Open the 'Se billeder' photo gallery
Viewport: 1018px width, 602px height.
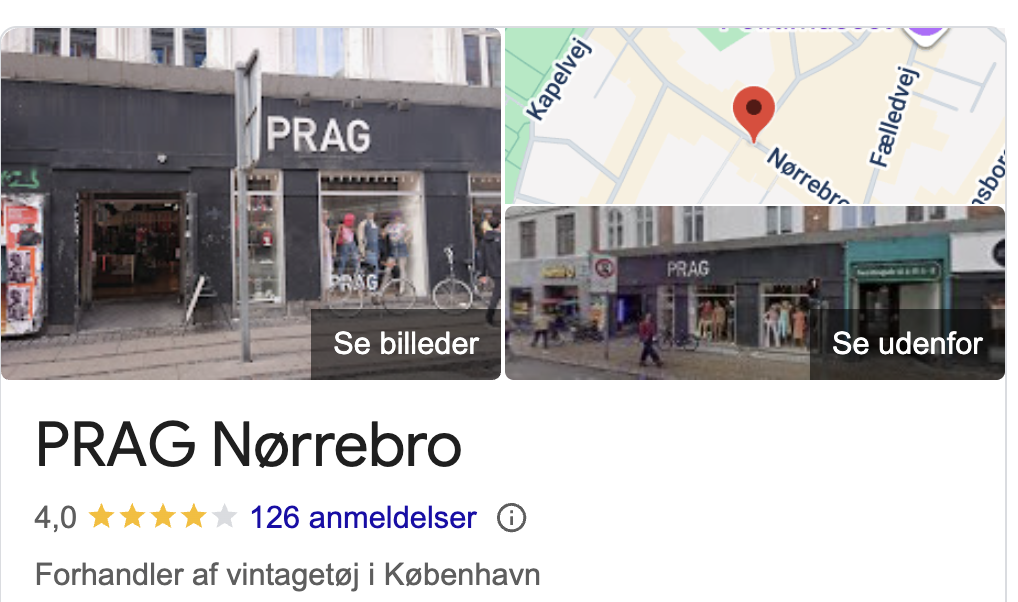[406, 344]
